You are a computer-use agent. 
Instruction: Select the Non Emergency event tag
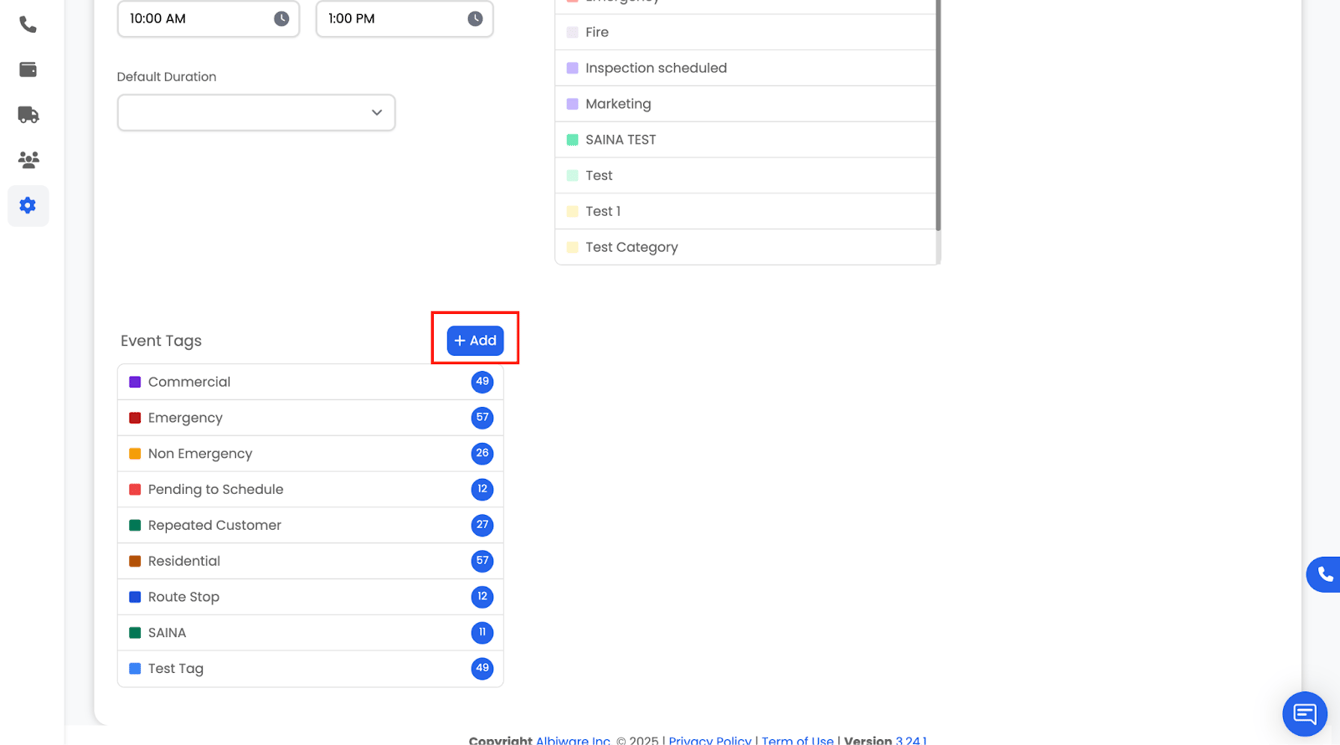pos(310,454)
